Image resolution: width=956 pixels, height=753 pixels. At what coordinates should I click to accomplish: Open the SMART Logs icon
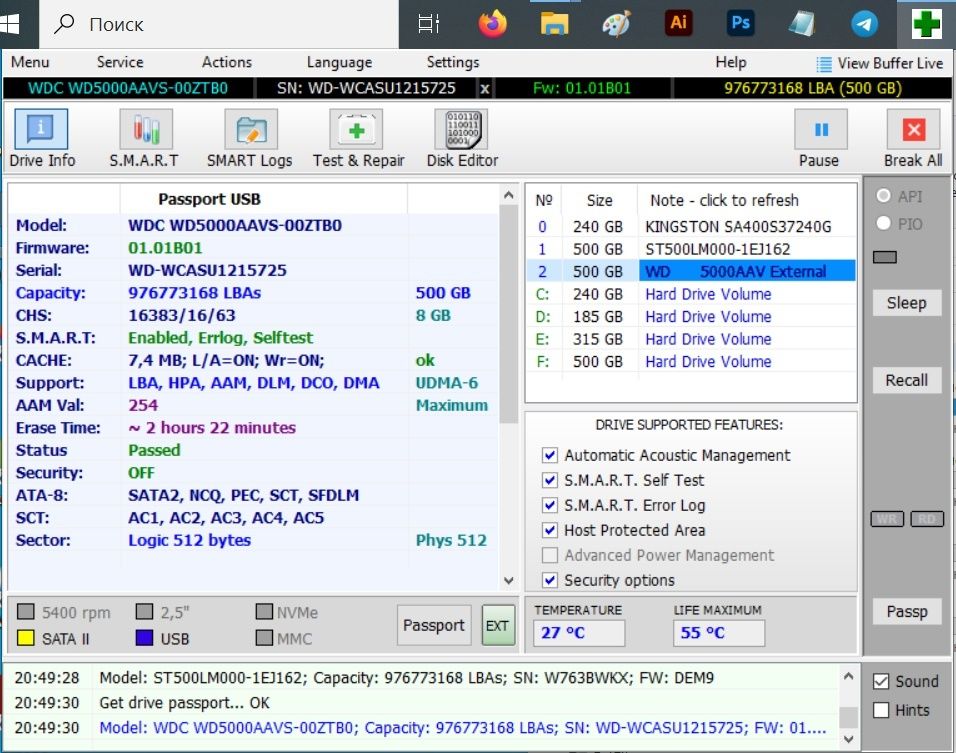click(x=251, y=129)
